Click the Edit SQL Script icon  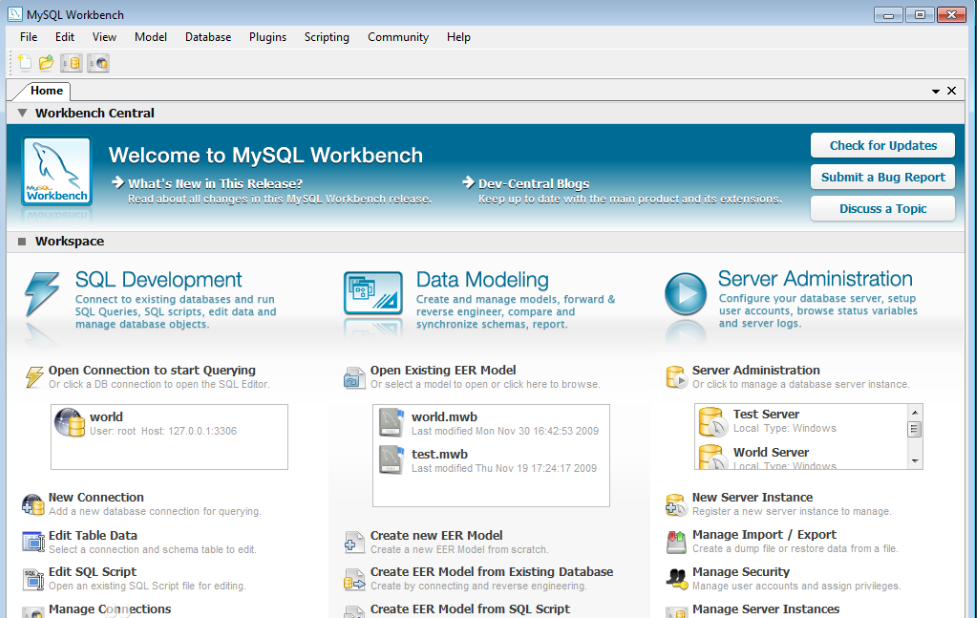pos(33,579)
